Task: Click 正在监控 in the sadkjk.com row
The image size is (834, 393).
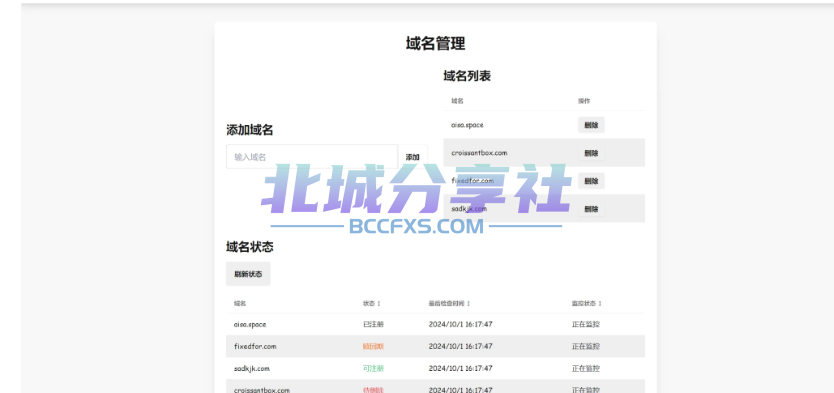Action: [586, 369]
